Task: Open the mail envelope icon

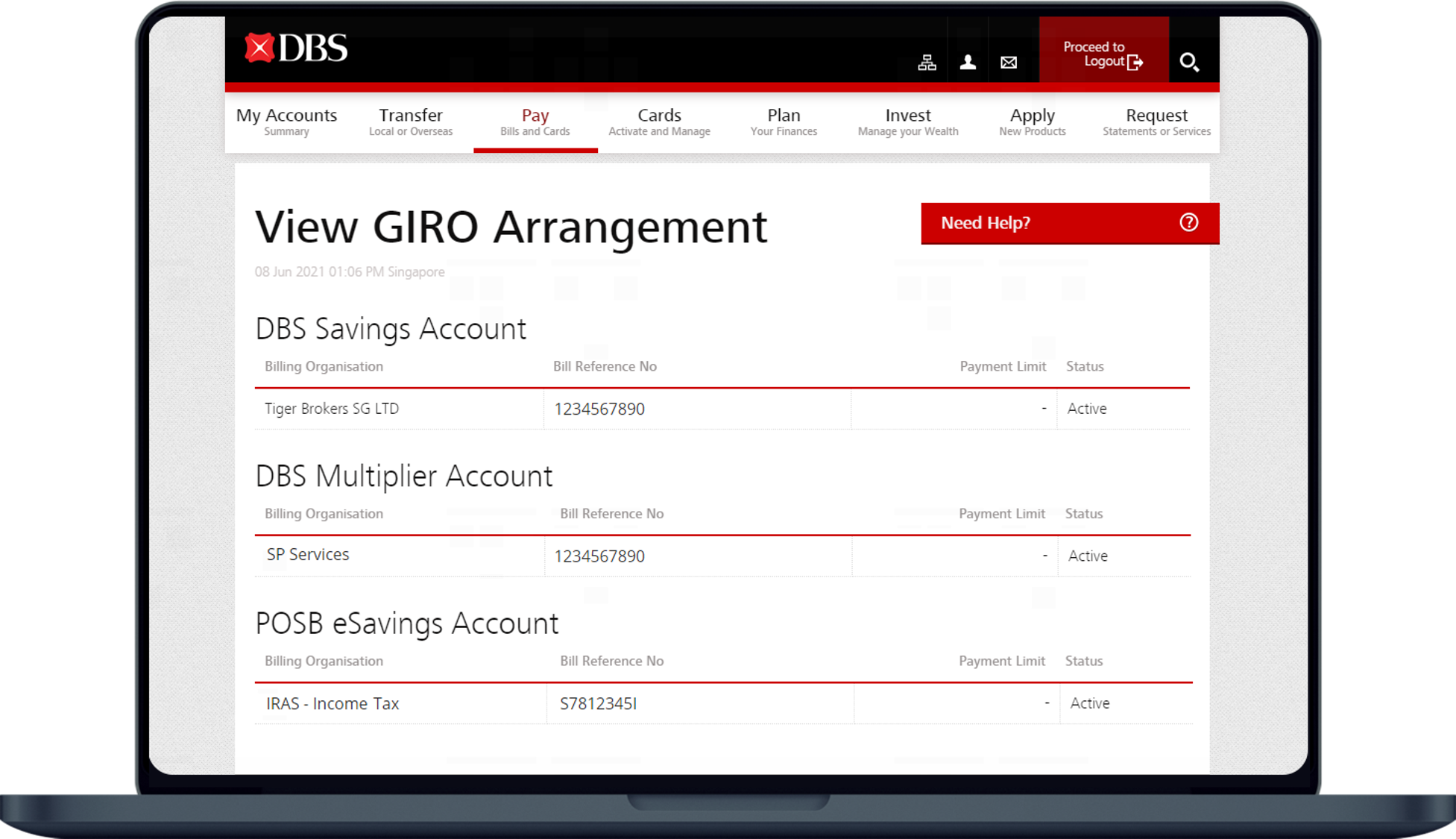Action: (1009, 63)
